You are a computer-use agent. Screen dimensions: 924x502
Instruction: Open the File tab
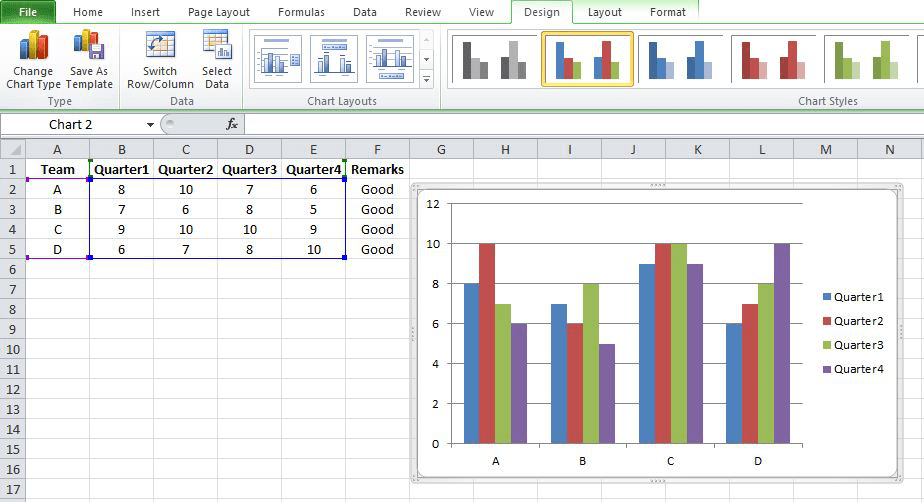28,12
